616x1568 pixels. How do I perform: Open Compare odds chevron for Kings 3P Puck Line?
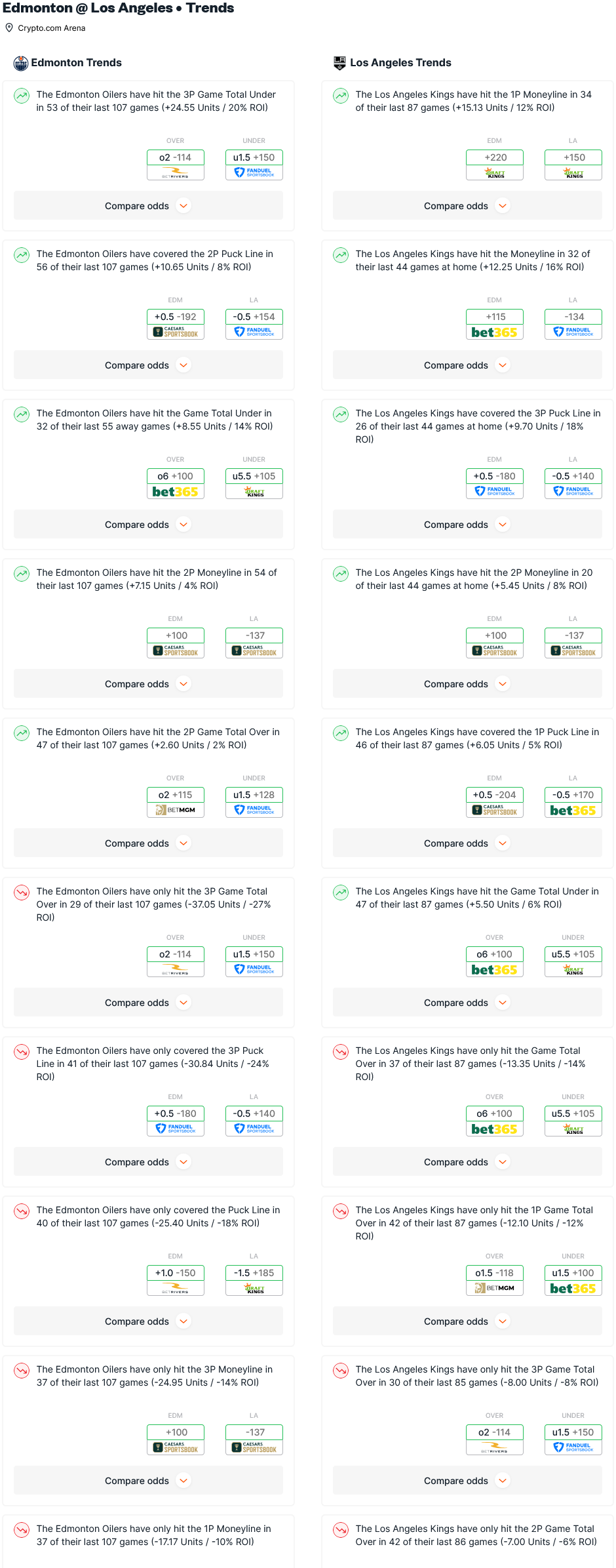(503, 525)
